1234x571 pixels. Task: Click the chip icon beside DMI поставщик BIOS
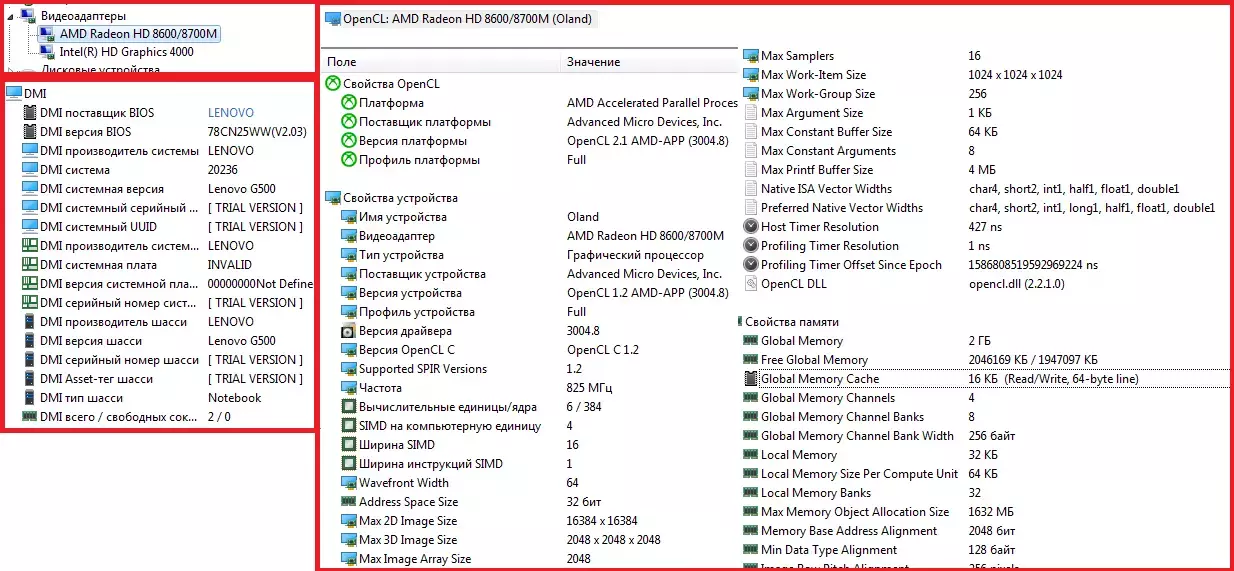29,113
